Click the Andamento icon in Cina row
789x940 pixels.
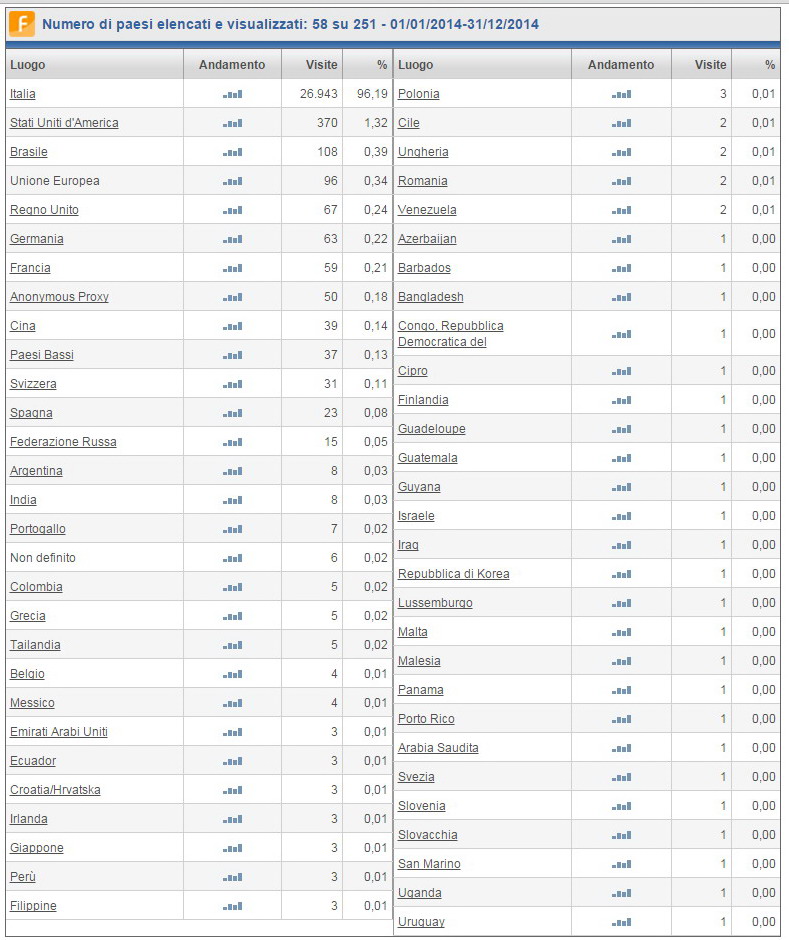coord(233,326)
